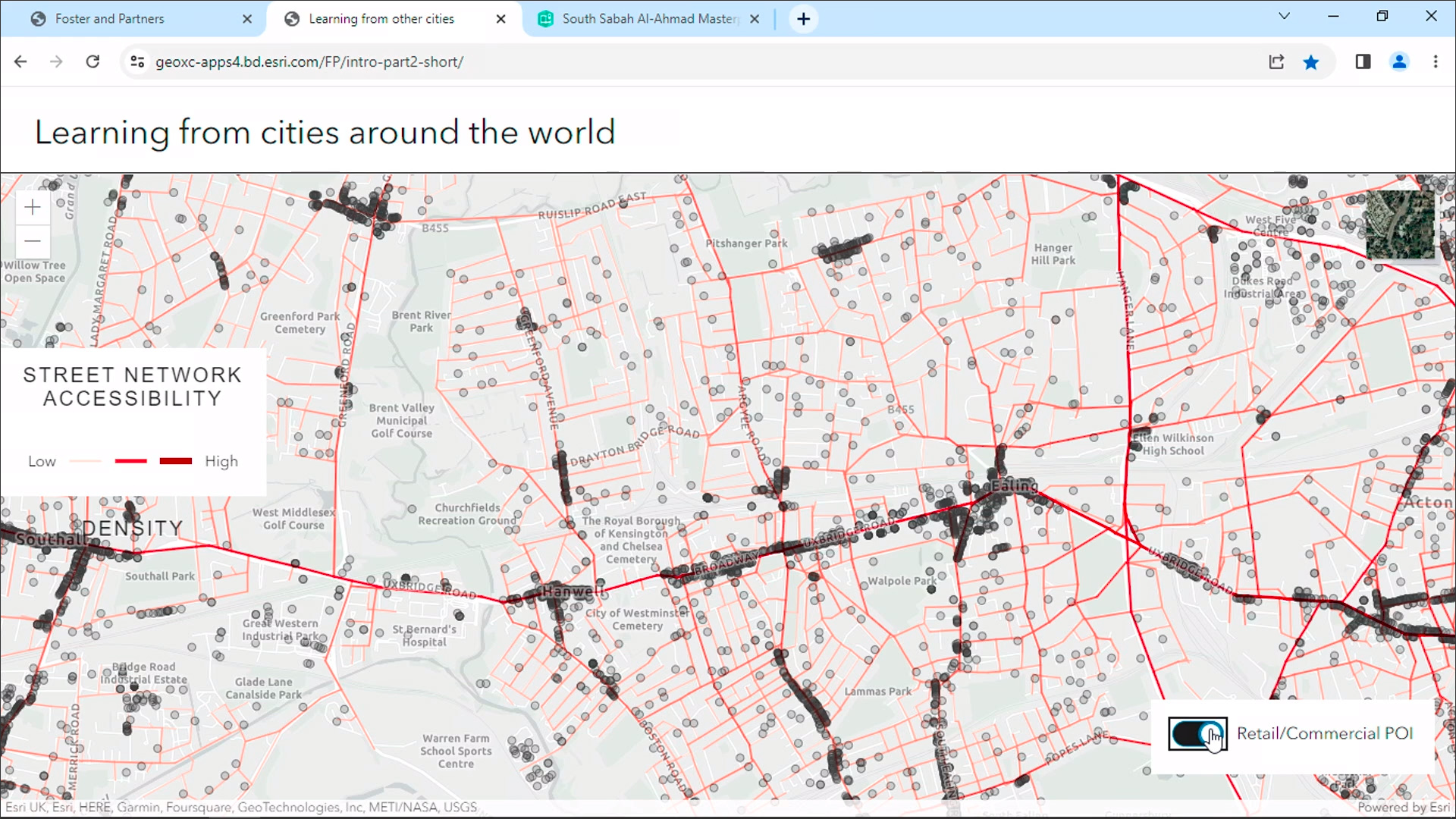Click the STREET NETWORK ACCESSIBILITY legend title
Image resolution: width=1456 pixels, height=819 pixels.
click(x=133, y=387)
